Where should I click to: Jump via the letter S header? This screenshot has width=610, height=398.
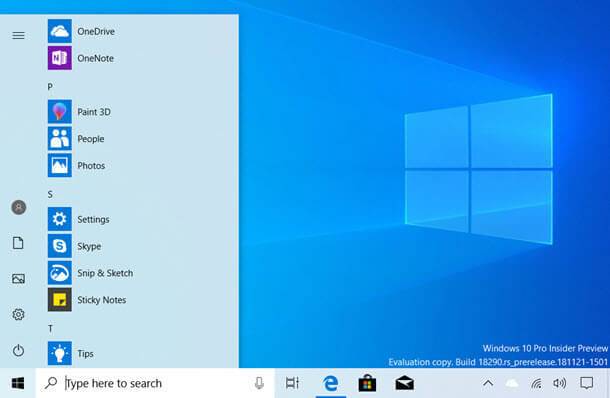50,194
